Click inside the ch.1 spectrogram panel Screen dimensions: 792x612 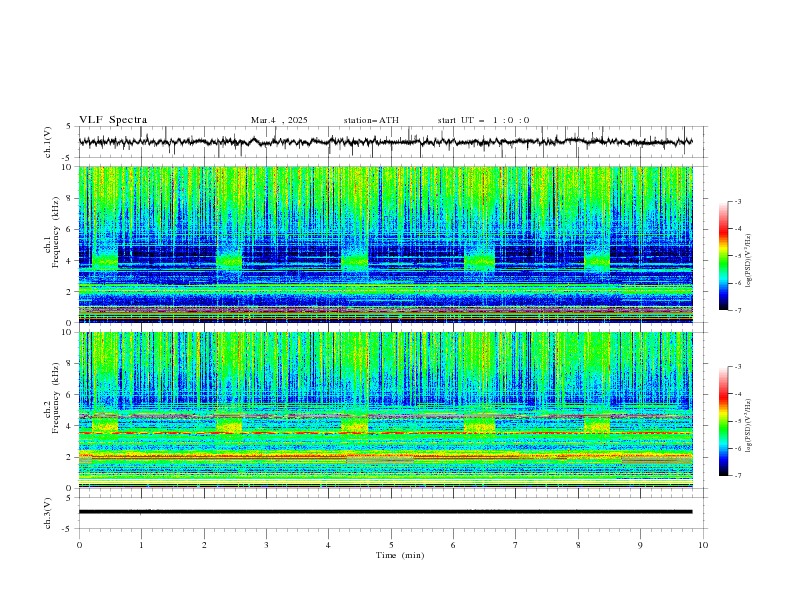point(386,244)
